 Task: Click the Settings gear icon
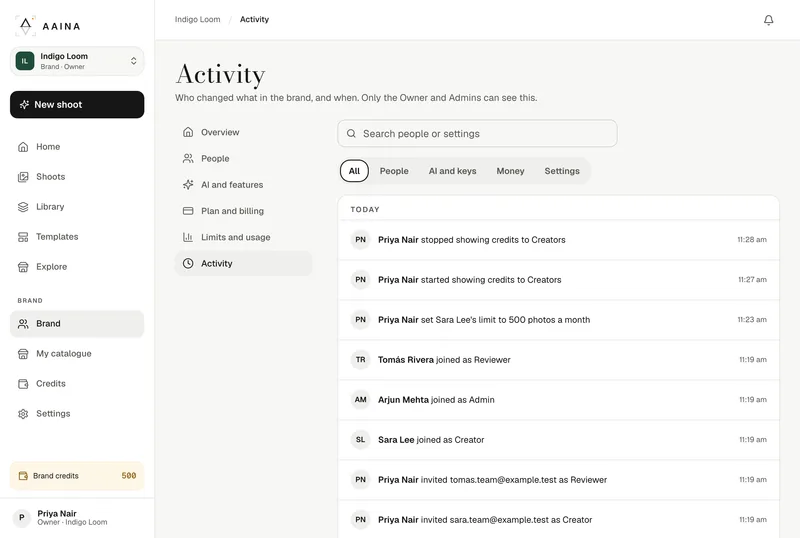[23, 414]
